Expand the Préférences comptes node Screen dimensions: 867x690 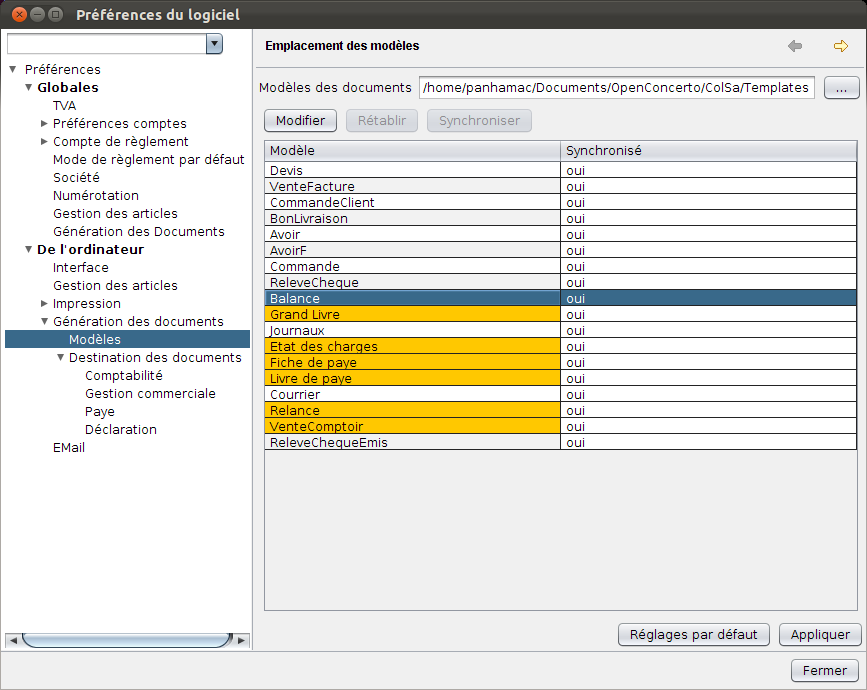pos(44,123)
